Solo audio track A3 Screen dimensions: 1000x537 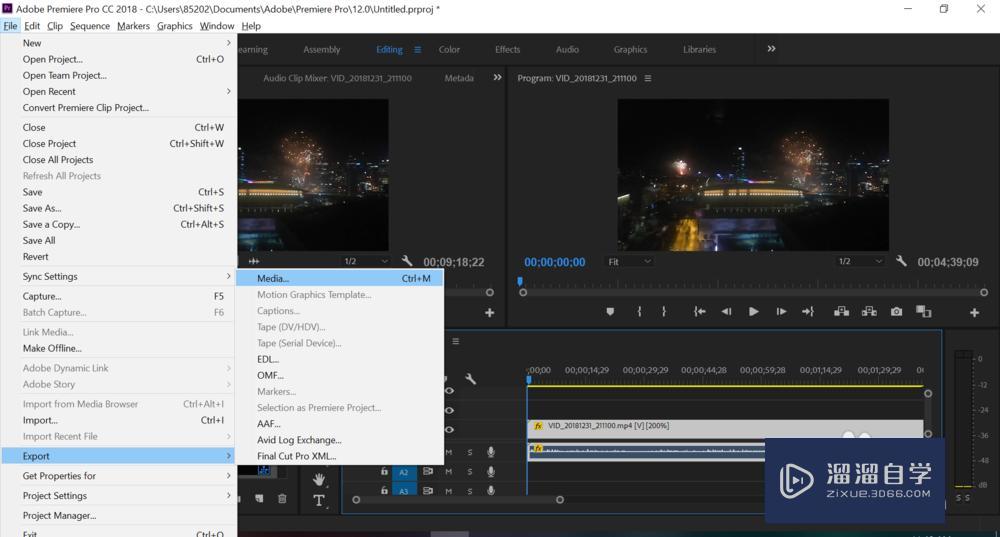point(469,491)
